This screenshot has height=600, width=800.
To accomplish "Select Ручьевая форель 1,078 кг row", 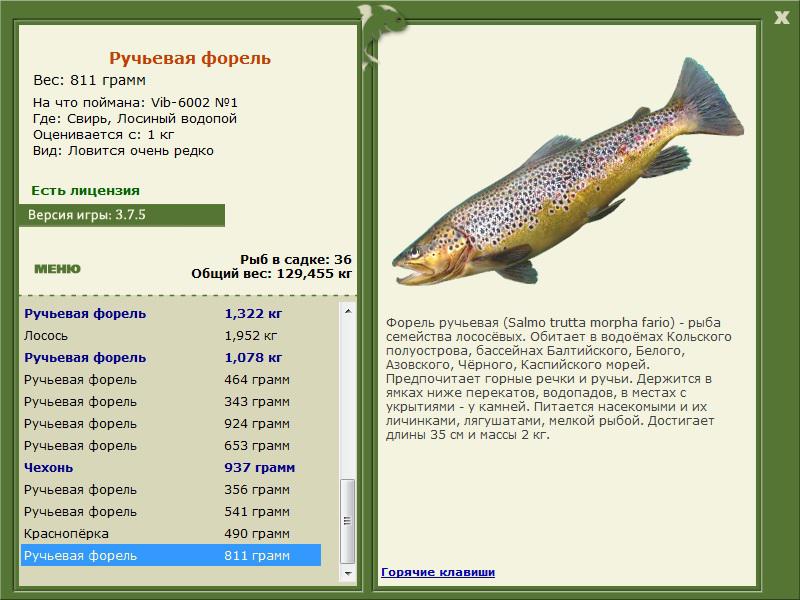I will click(171, 358).
